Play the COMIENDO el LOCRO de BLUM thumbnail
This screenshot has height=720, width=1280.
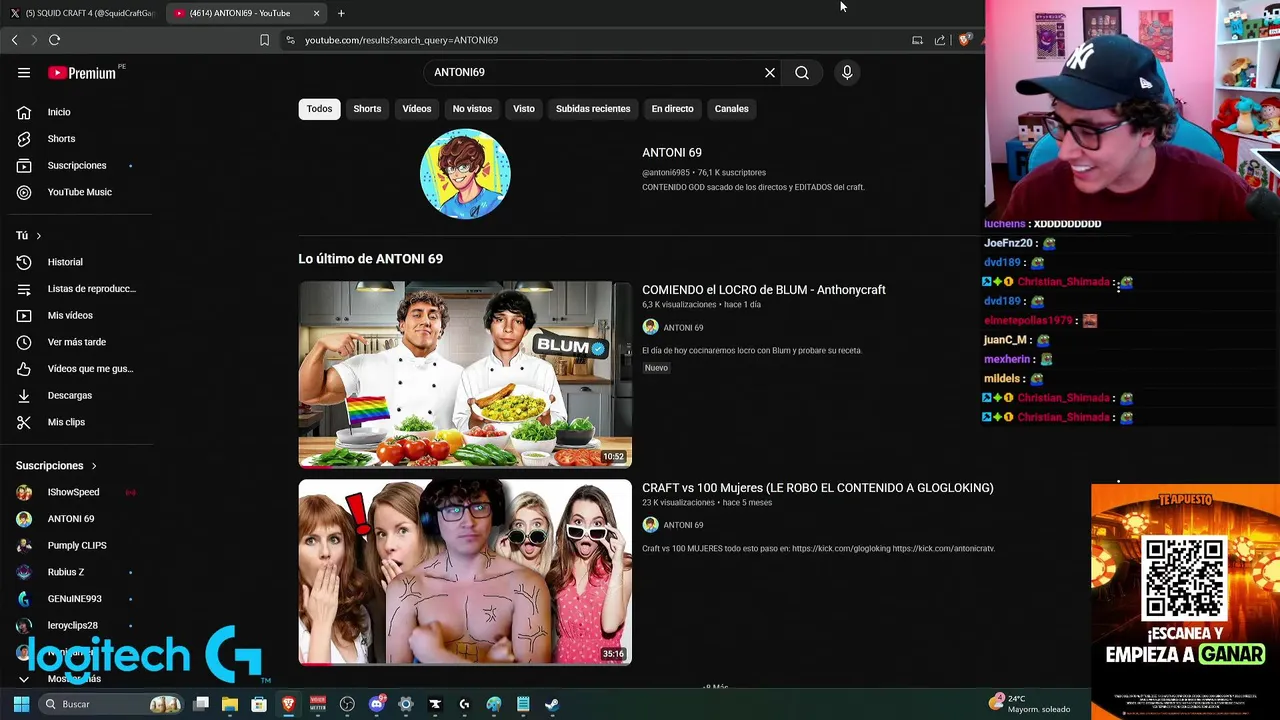[x=465, y=374]
